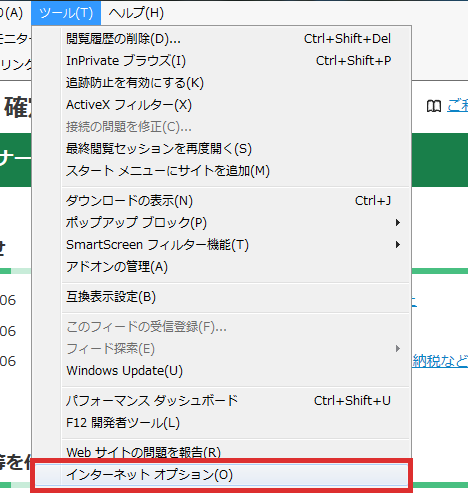Select ActiveX フィルター(X) option
This screenshot has height=502, width=468.
pos(222,105)
